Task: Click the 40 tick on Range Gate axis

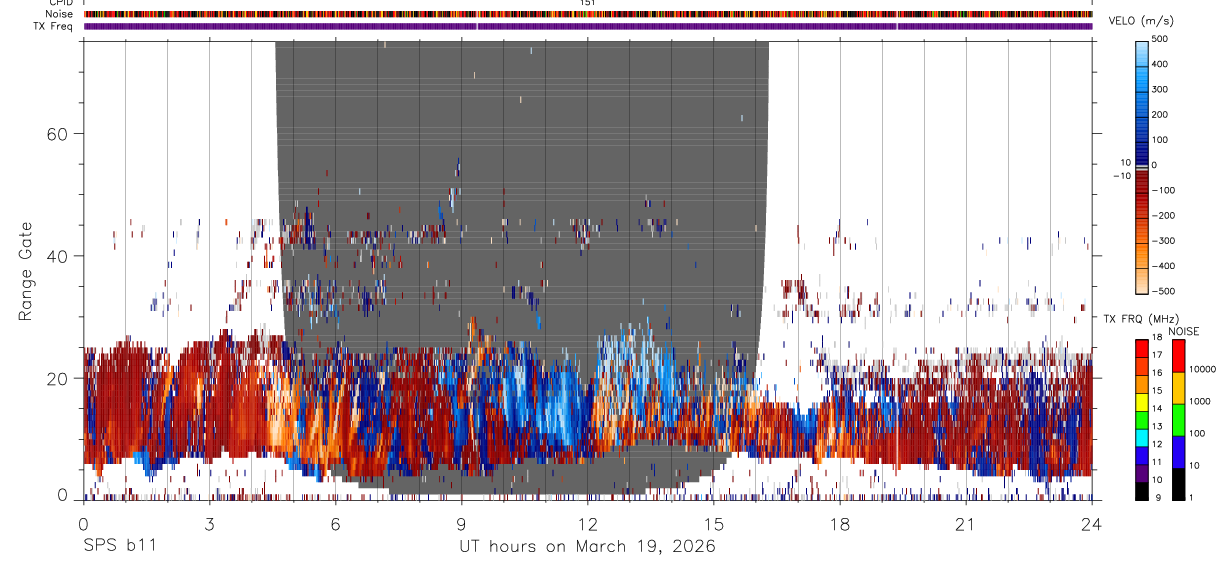Action: pyautogui.click(x=57, y=256)
